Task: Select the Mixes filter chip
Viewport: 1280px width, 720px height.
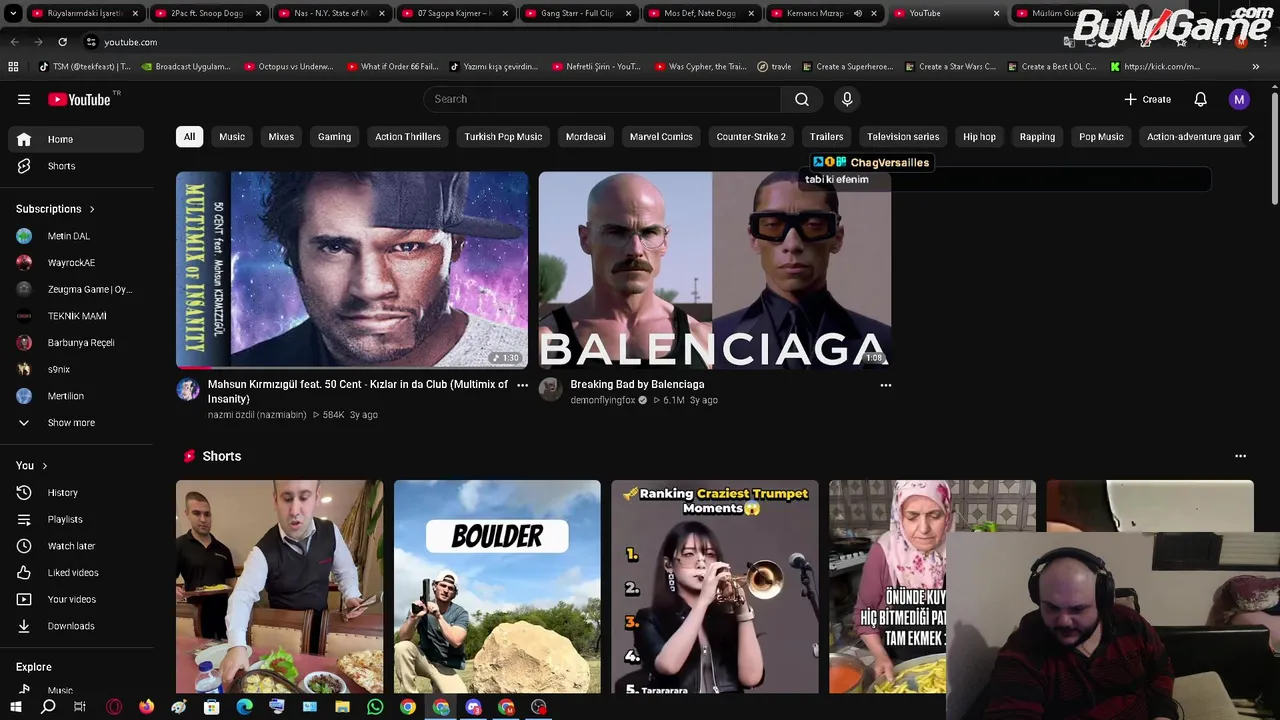Action: pos(281,136)
